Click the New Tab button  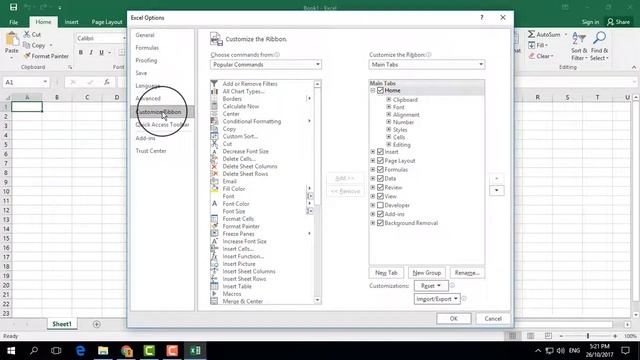tap(386, 273)
